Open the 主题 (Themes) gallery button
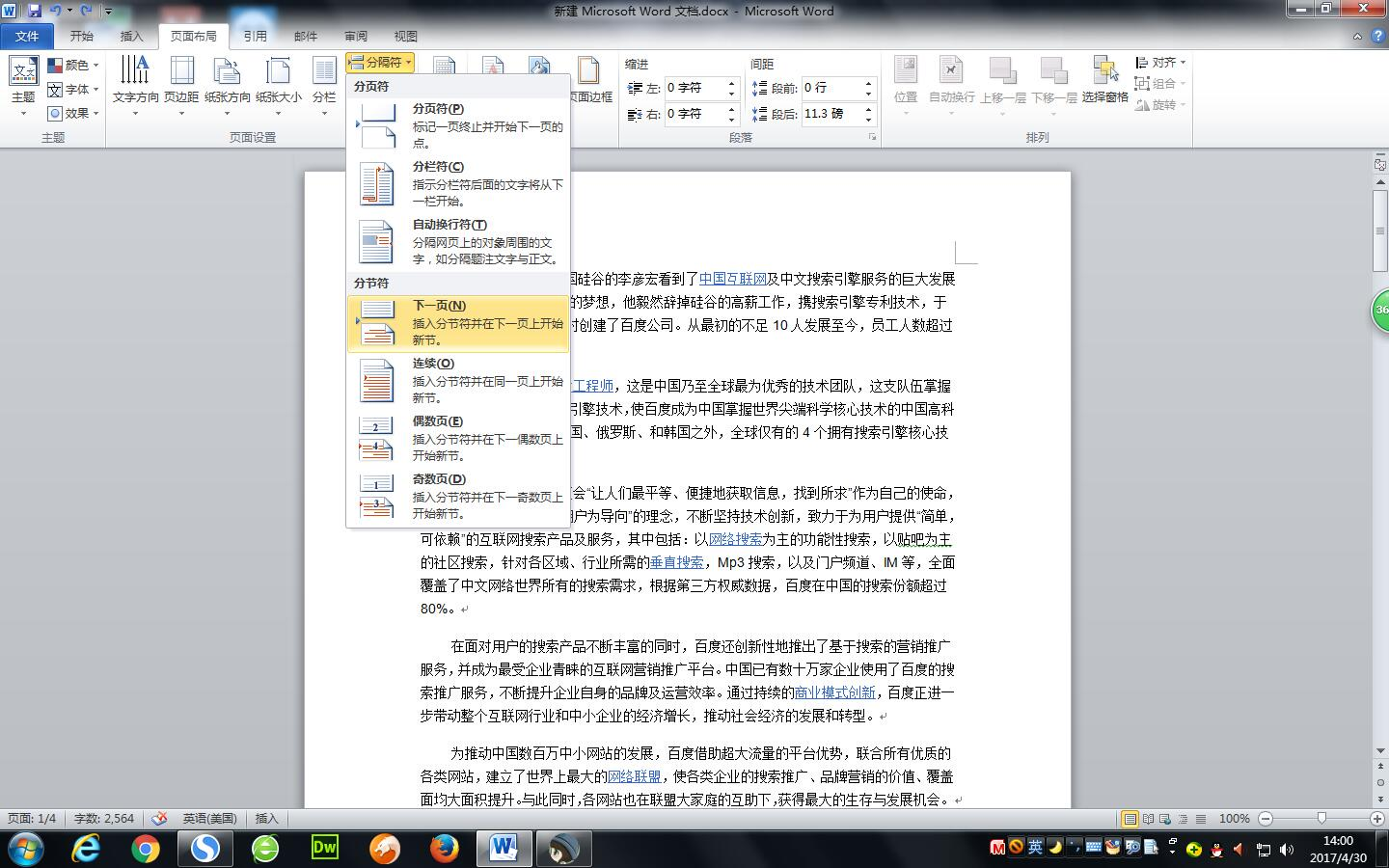The width and height of the screenshot is (1389, 868). point(23,87)
